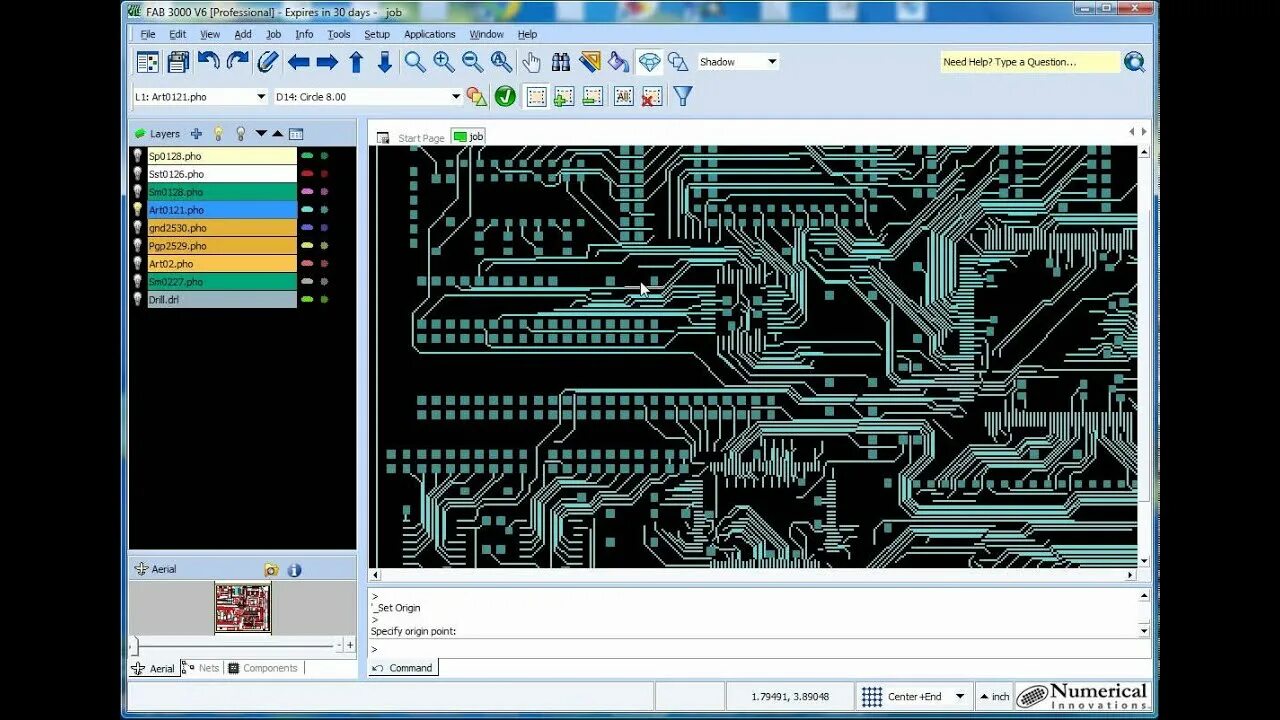Select the measure ruler tool
The image size is (1280, 720).
[590, 62]
